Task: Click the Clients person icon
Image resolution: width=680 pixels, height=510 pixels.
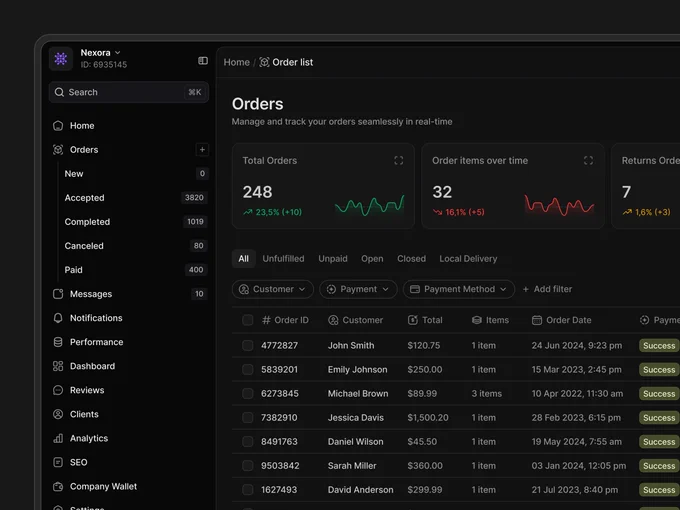Action: point(58,414)
